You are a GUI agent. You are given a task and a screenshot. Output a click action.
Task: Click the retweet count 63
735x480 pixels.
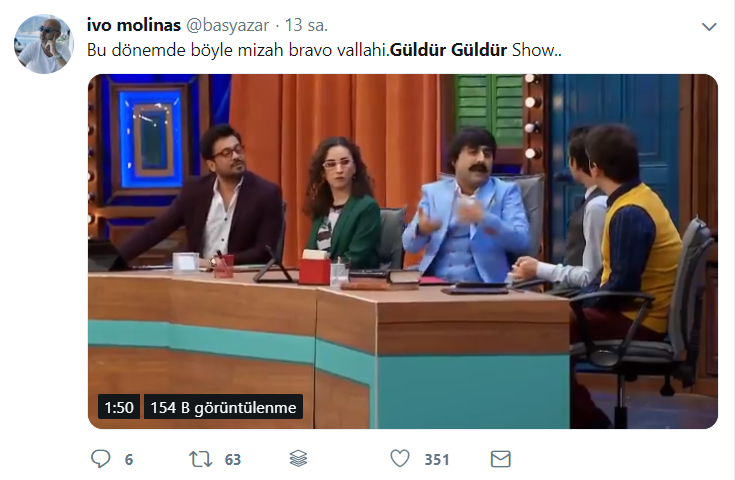tap(233, 459)
